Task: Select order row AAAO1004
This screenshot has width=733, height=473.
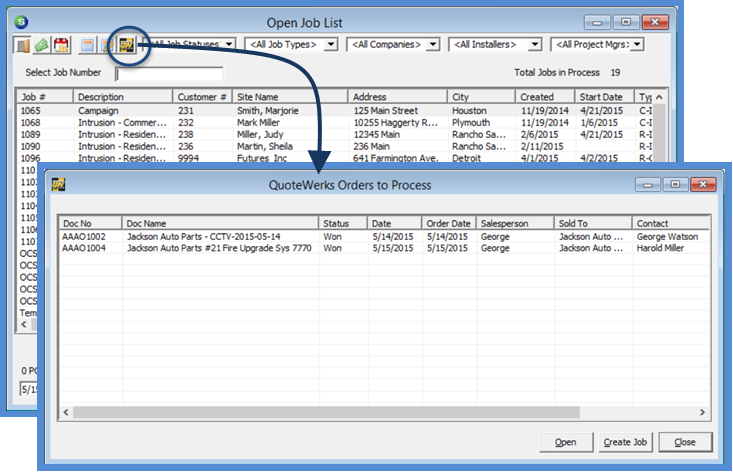Action: coord(384,248)
